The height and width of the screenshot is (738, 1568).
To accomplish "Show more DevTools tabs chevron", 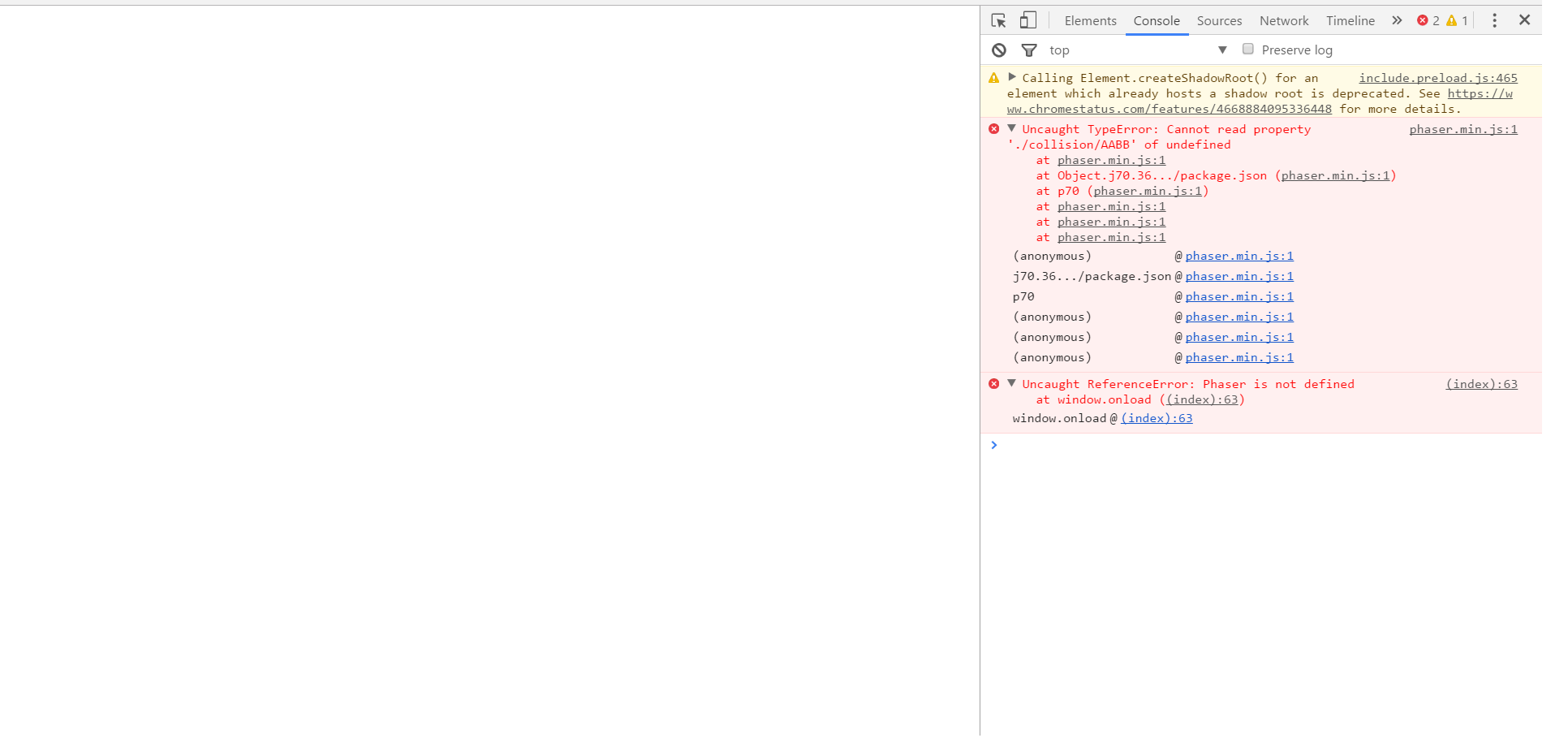I will [1397, 20].
